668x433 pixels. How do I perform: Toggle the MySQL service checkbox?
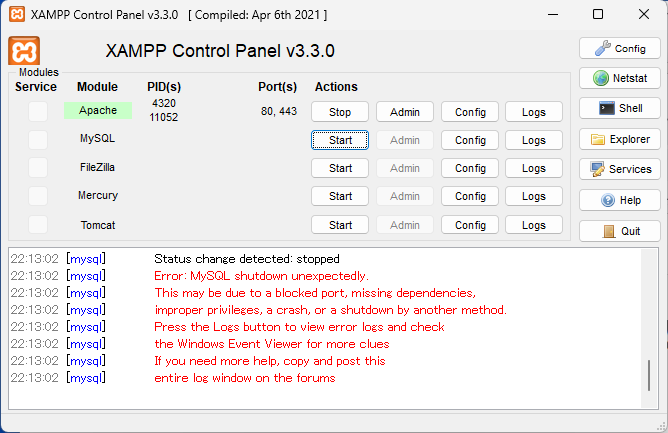tap(38, 140)
